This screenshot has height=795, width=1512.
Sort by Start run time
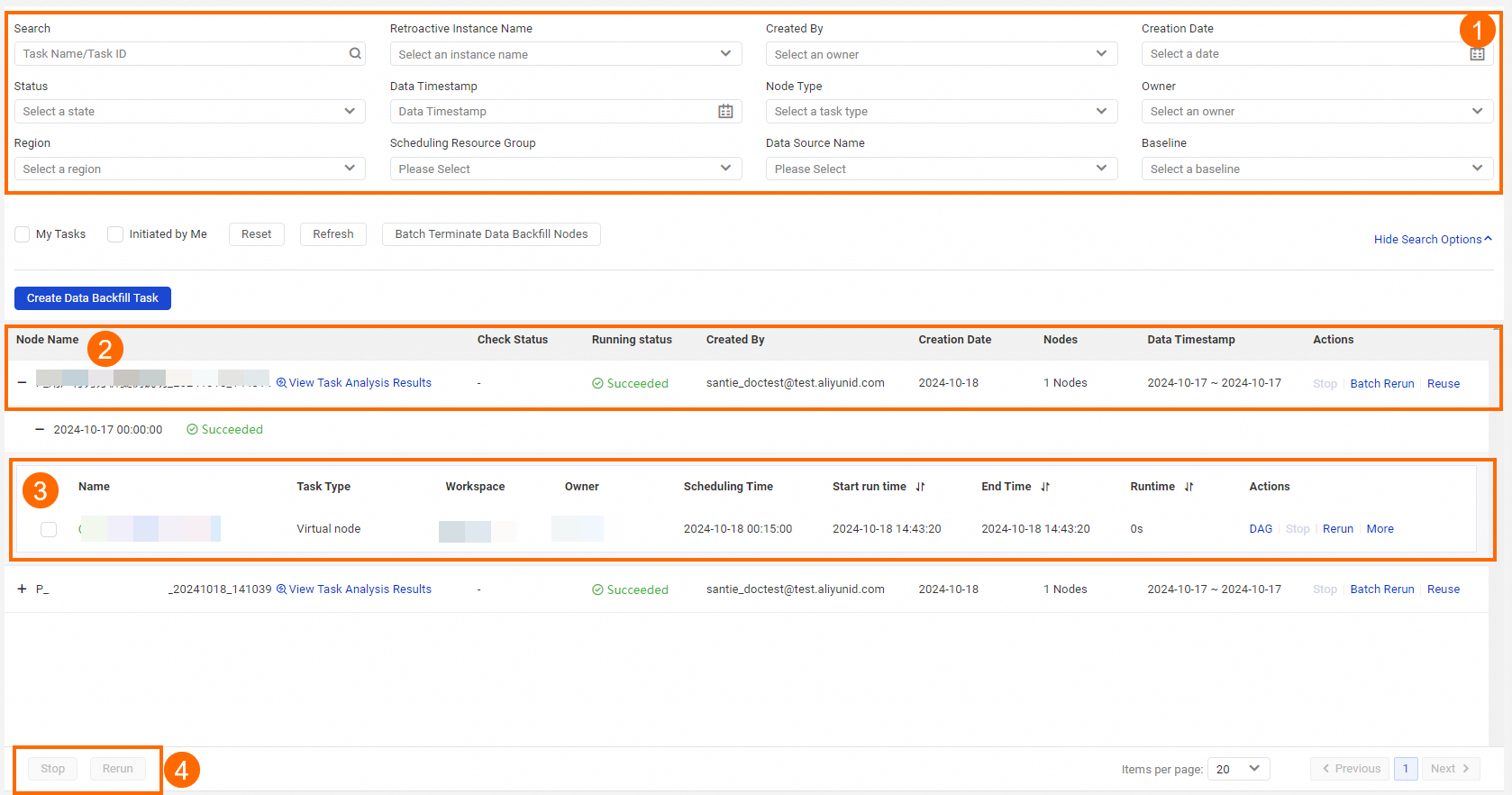tap(920, 487)
